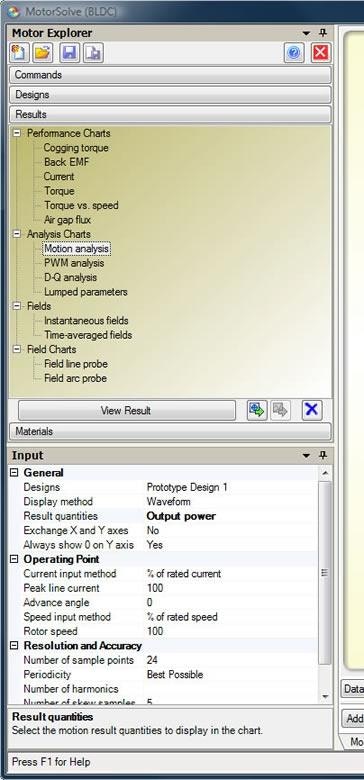Select Cogging torque in results tree
This screenshot has height=780, width=364.
pyautogui.click(x=76, y=148)
